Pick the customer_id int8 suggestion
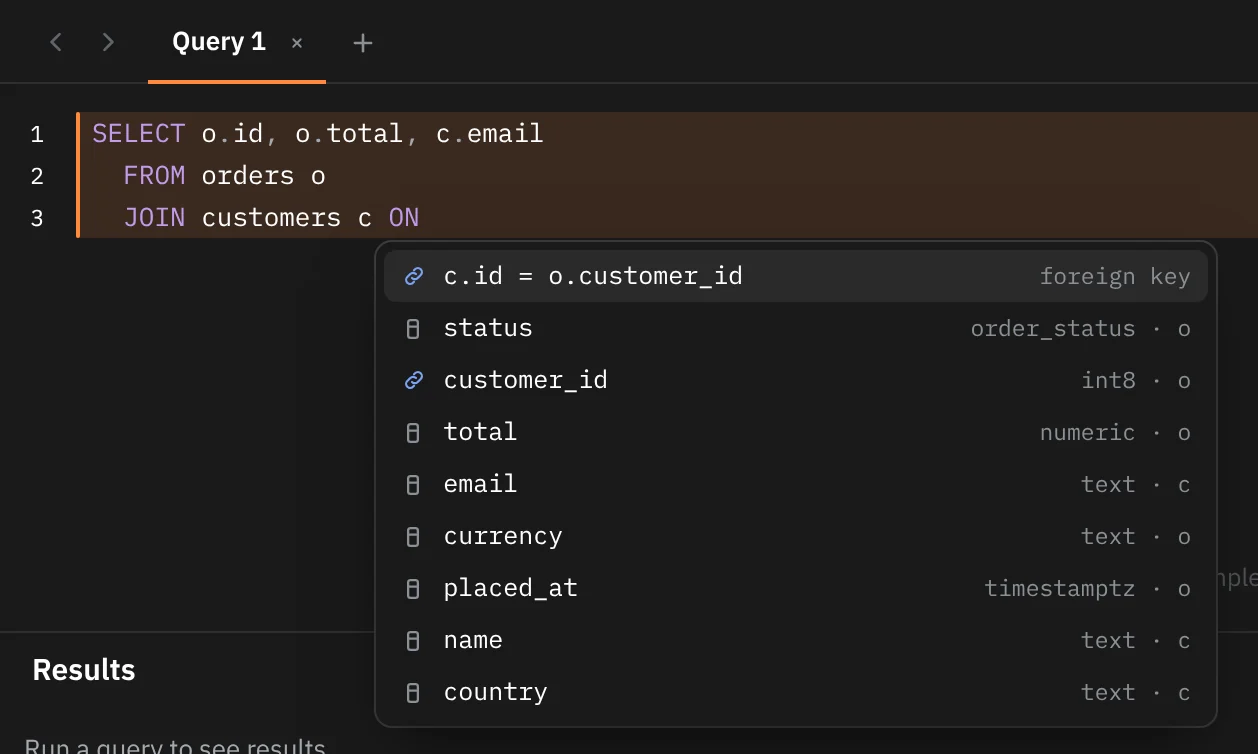 point(796,380)
